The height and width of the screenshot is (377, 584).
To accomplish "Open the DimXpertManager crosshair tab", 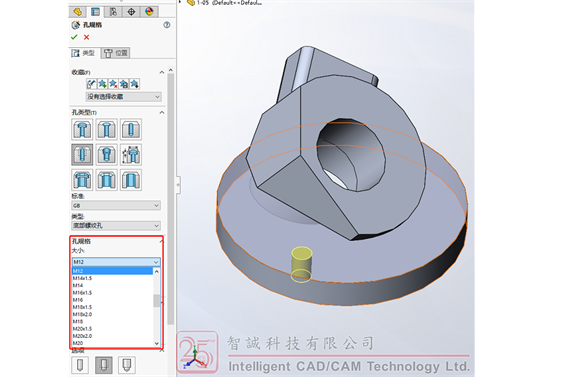I will click(x=131, y=12).
